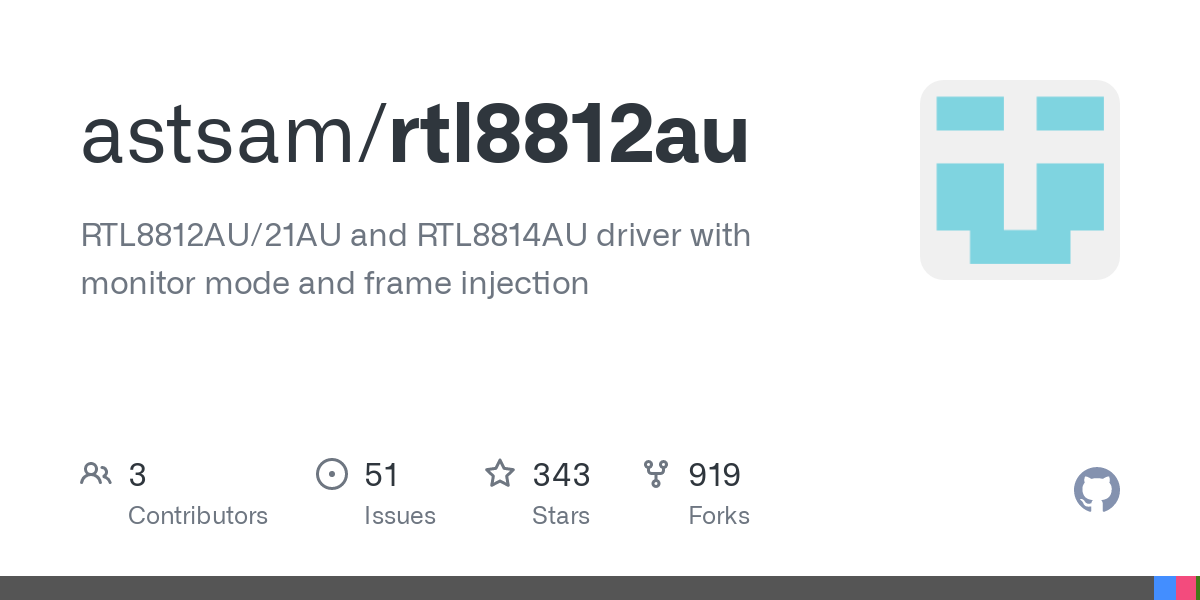
Task: Click the Forks branch icon
Action: pos(656,474)
